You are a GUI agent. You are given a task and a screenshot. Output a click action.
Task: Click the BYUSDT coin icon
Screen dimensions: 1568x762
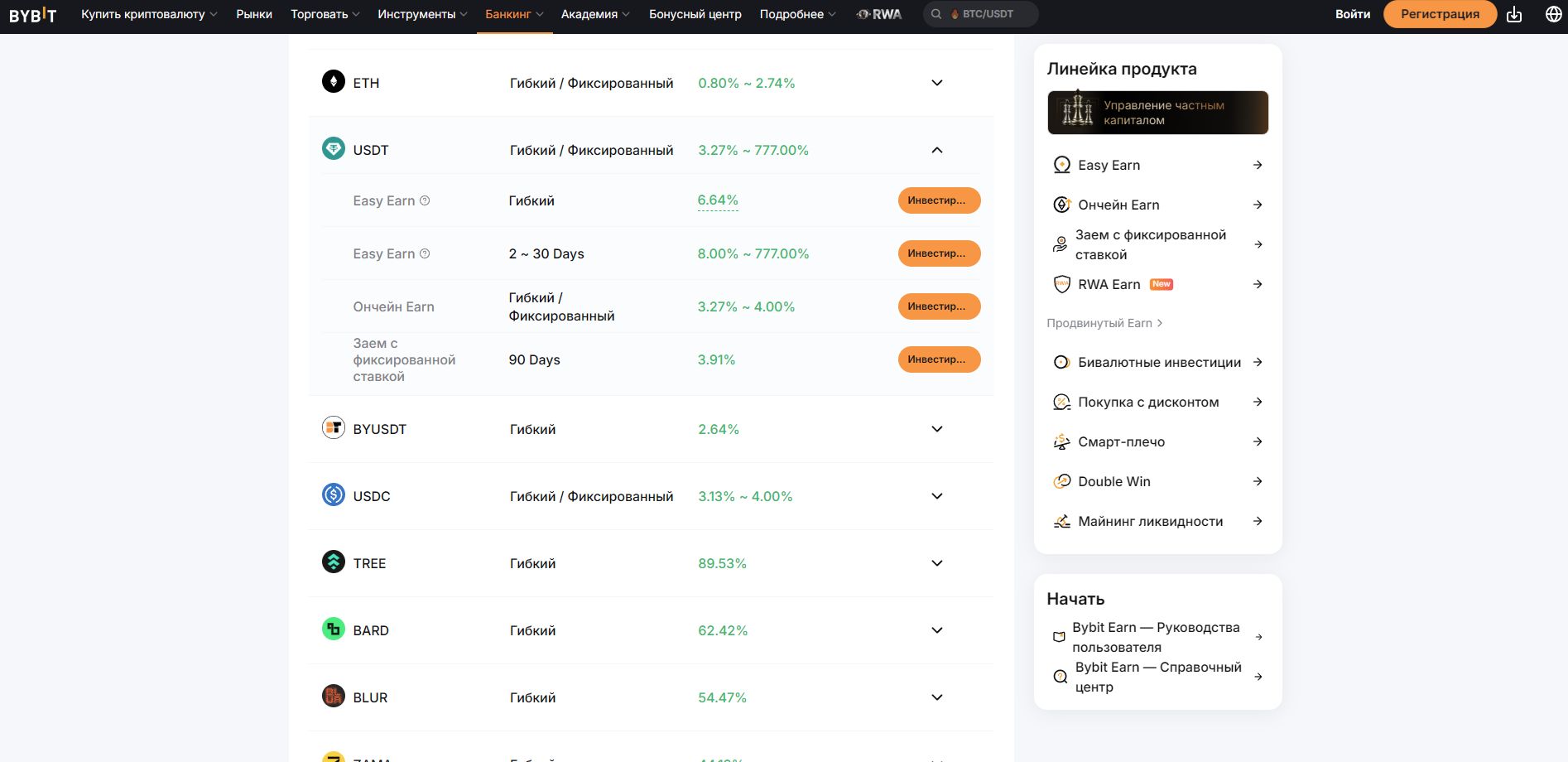point(334,427)
